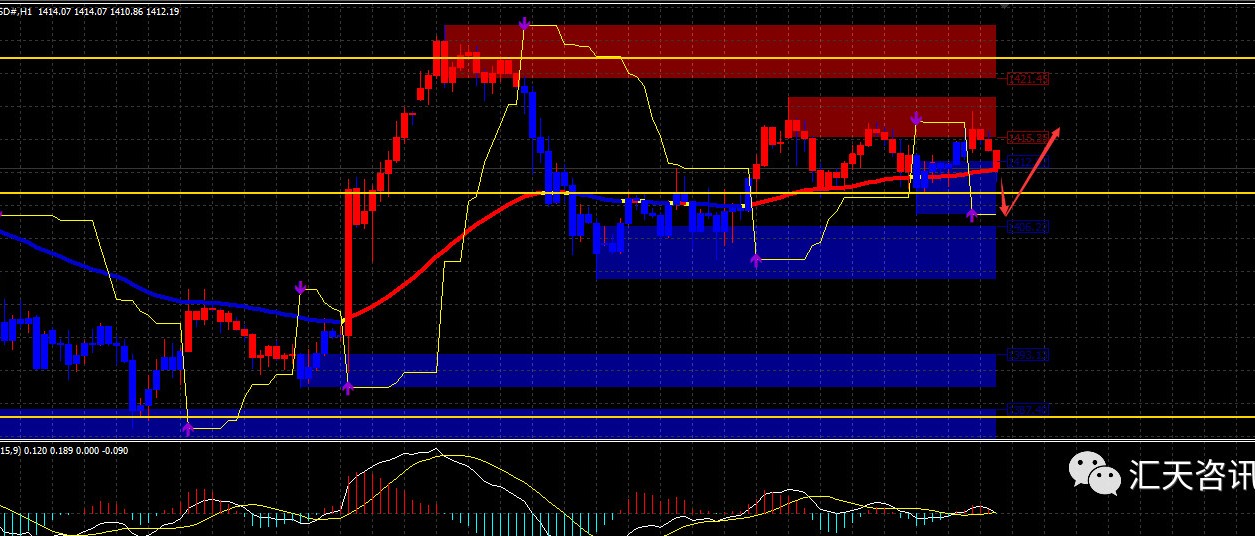Click the purple down arrow at the chart peak
Screen dimensions: 1255x536
tap(523, 22)
